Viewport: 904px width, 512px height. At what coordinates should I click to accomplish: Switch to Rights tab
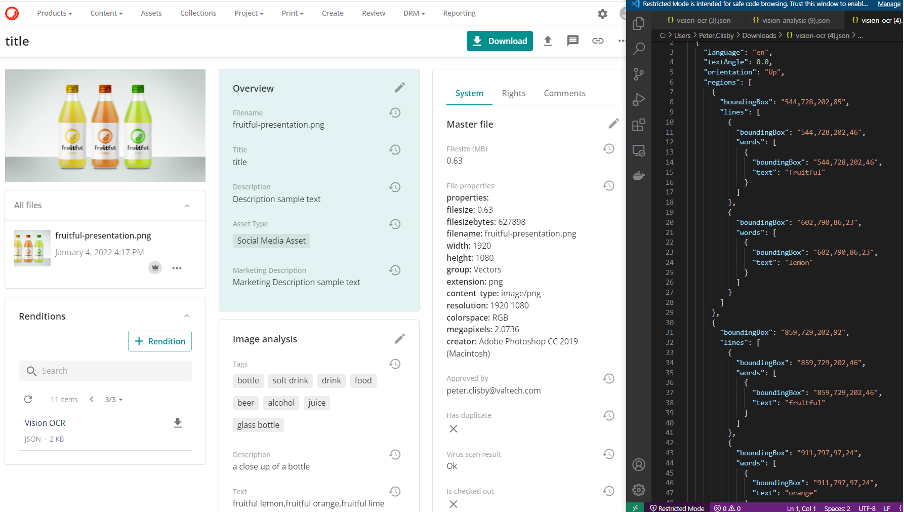point(513,93)
